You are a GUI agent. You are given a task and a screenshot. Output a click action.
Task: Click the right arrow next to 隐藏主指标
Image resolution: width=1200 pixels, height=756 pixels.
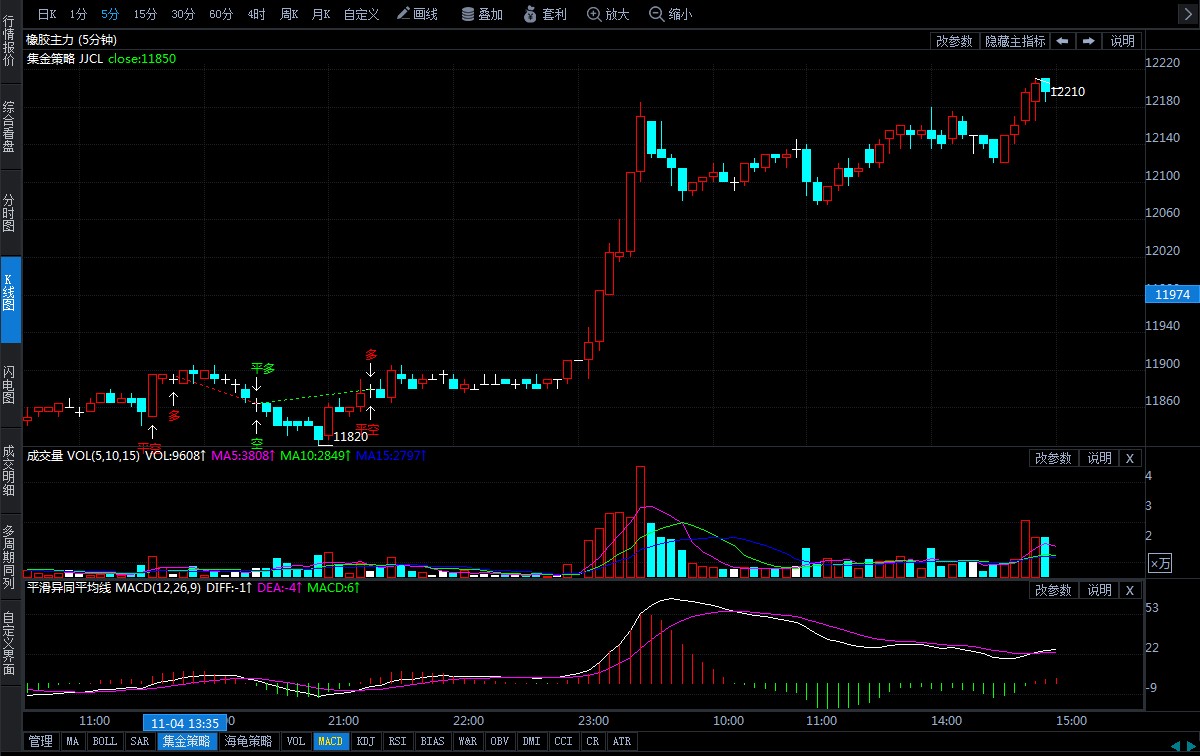[1088, 41]
